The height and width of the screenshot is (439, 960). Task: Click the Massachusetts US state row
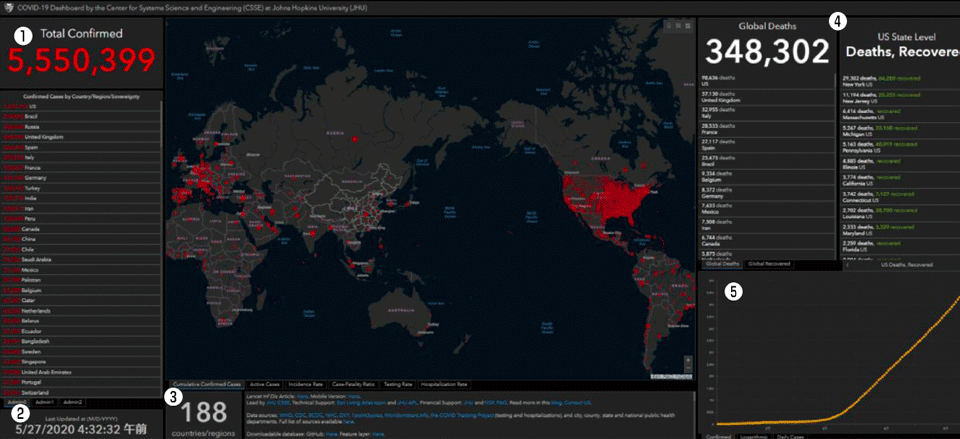tap(900, 114)
